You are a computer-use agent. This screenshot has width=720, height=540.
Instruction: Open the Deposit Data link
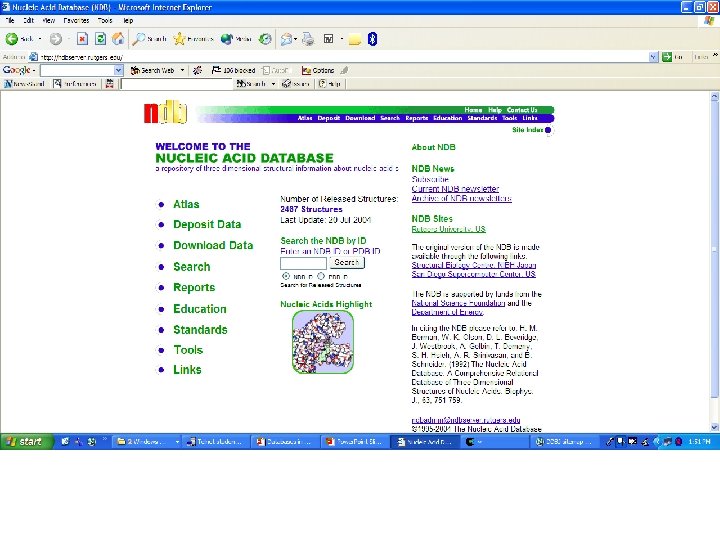coord(207,225)
